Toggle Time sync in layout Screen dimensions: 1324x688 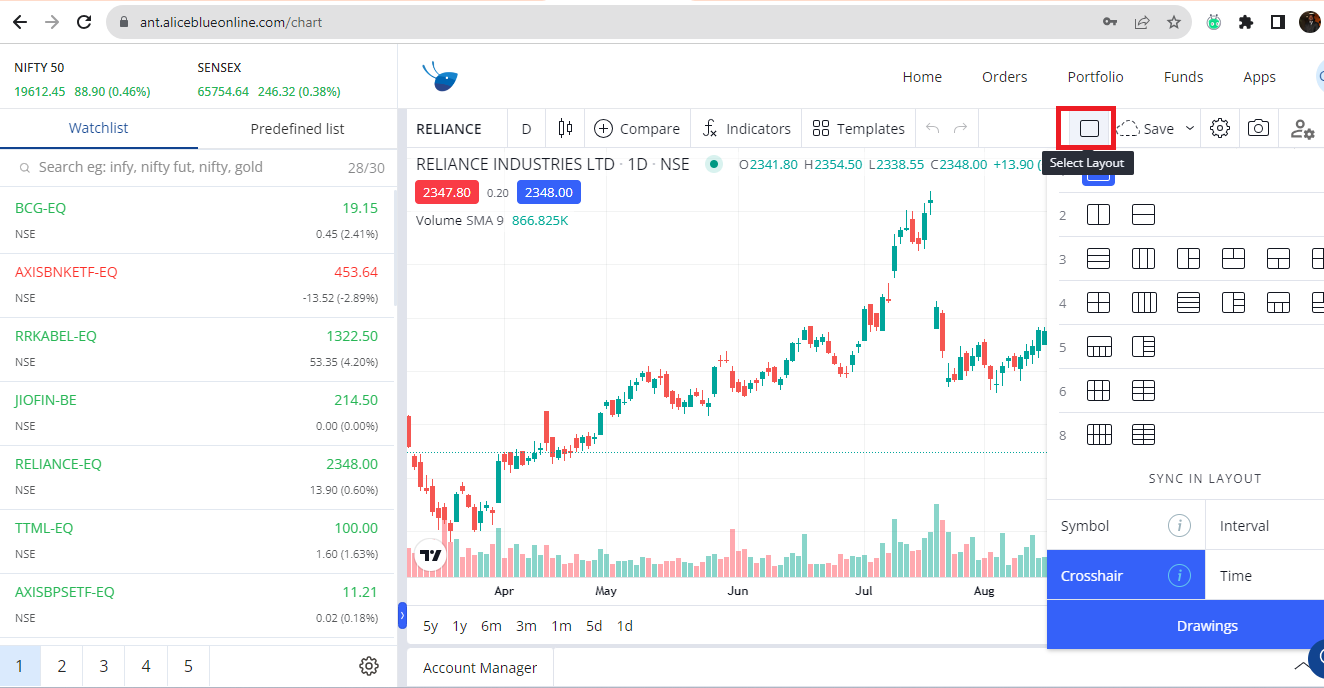click(1265, 576)
